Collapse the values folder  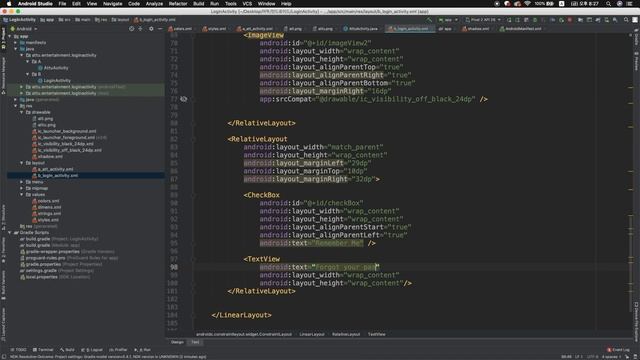click(22, 195)
